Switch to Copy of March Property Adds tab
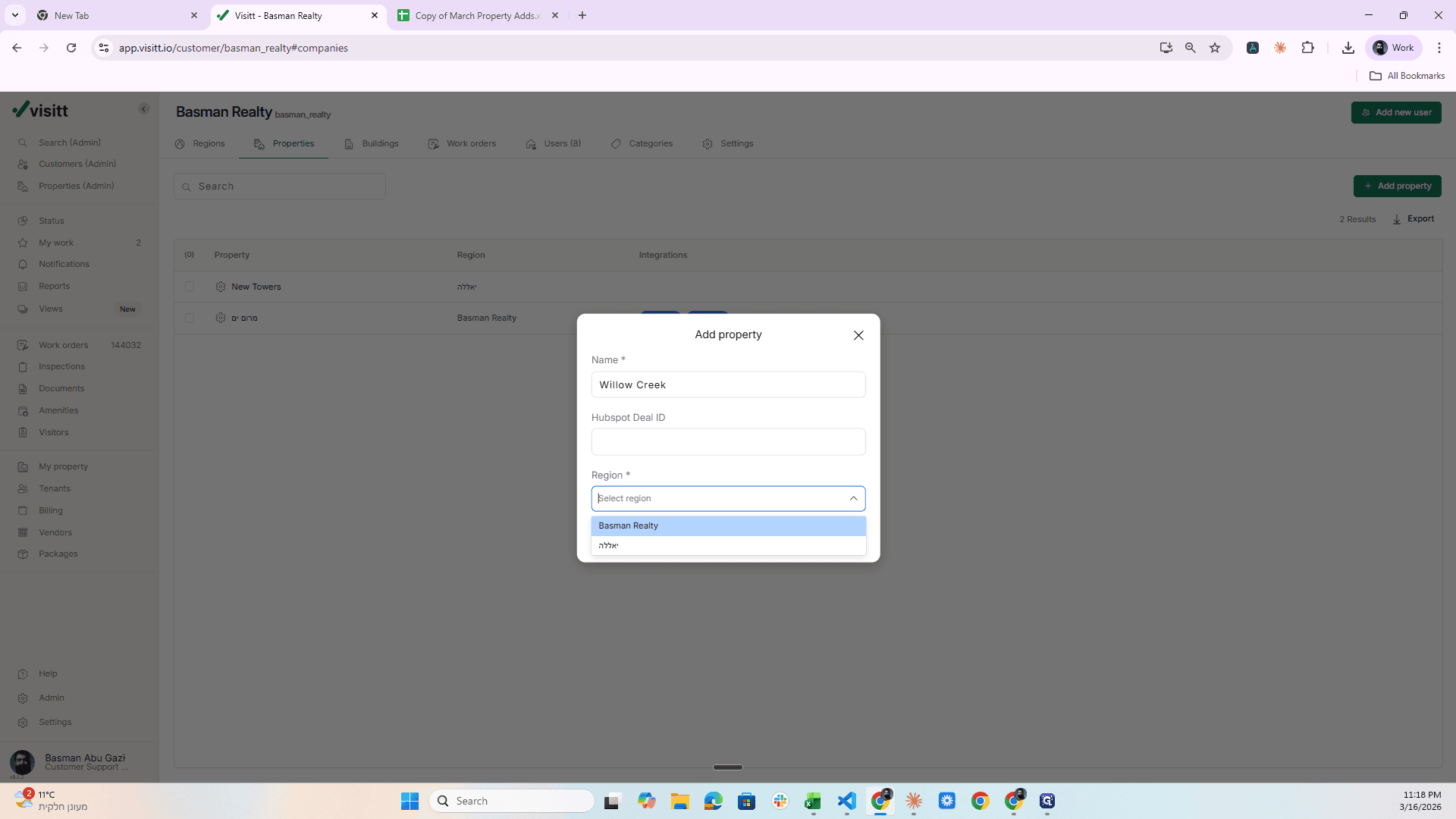Screen dimensions: 1456x819 click(x=478, y=15)
